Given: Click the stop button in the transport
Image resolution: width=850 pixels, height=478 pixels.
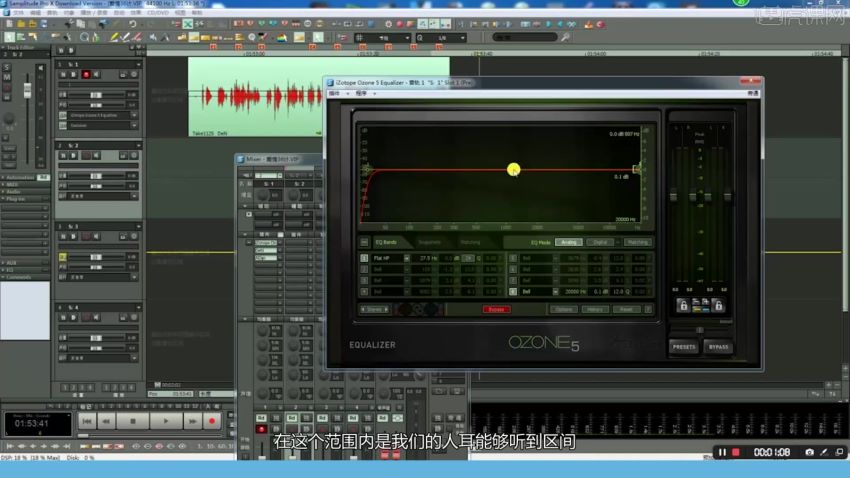Looking at the screenshot, I should click(133, 421).
